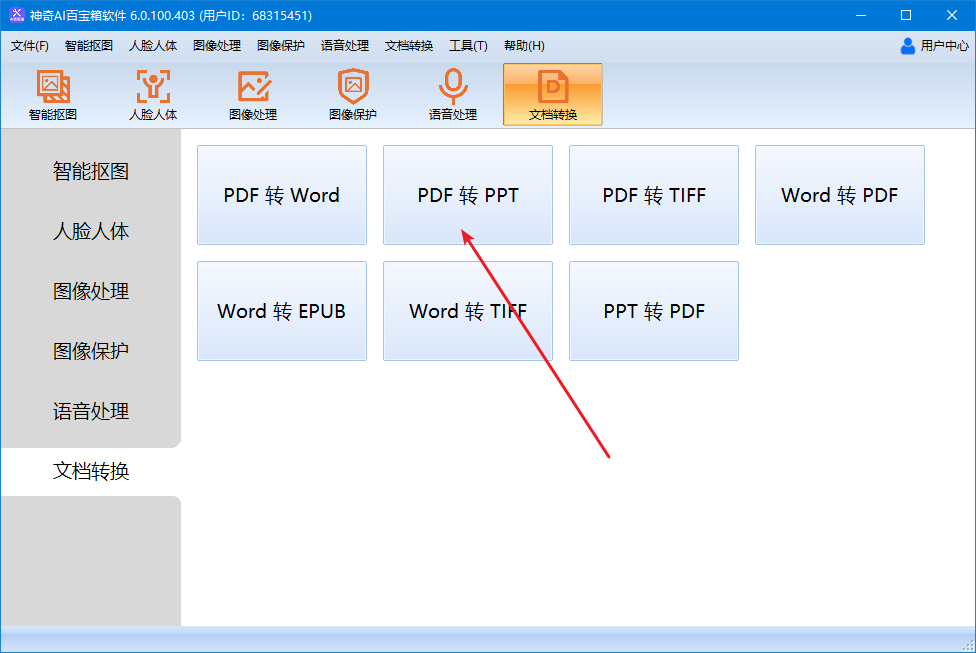Viewport: 976px width, 653px height.
Task: Open the 帮助(H) menu
Action: [x=524, y=45]
